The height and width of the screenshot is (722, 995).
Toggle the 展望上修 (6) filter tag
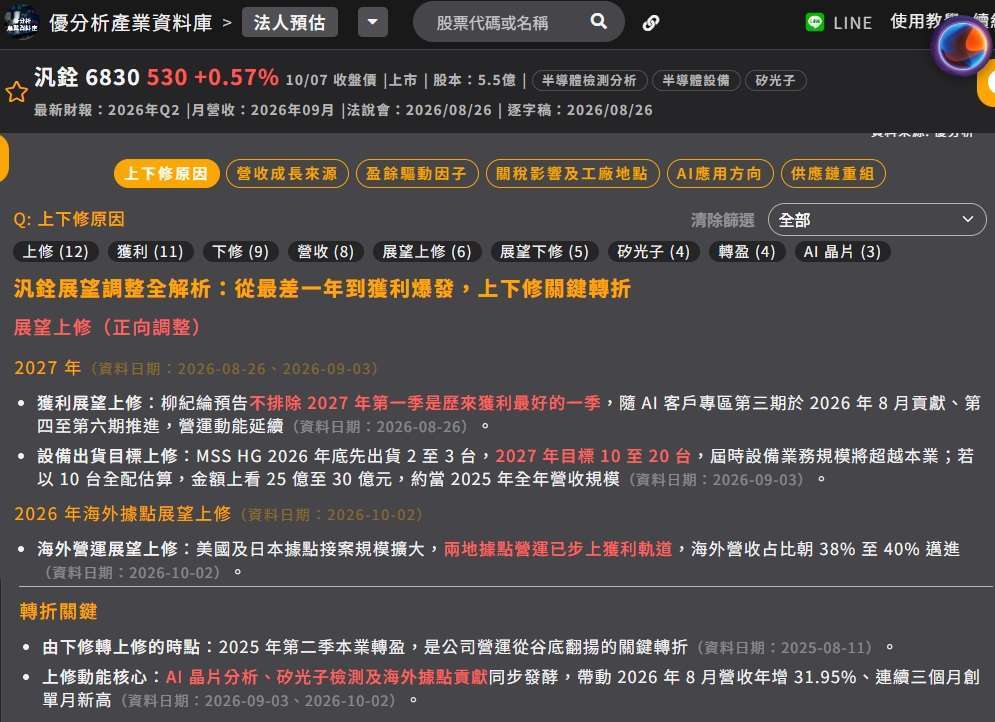(427, 252)
